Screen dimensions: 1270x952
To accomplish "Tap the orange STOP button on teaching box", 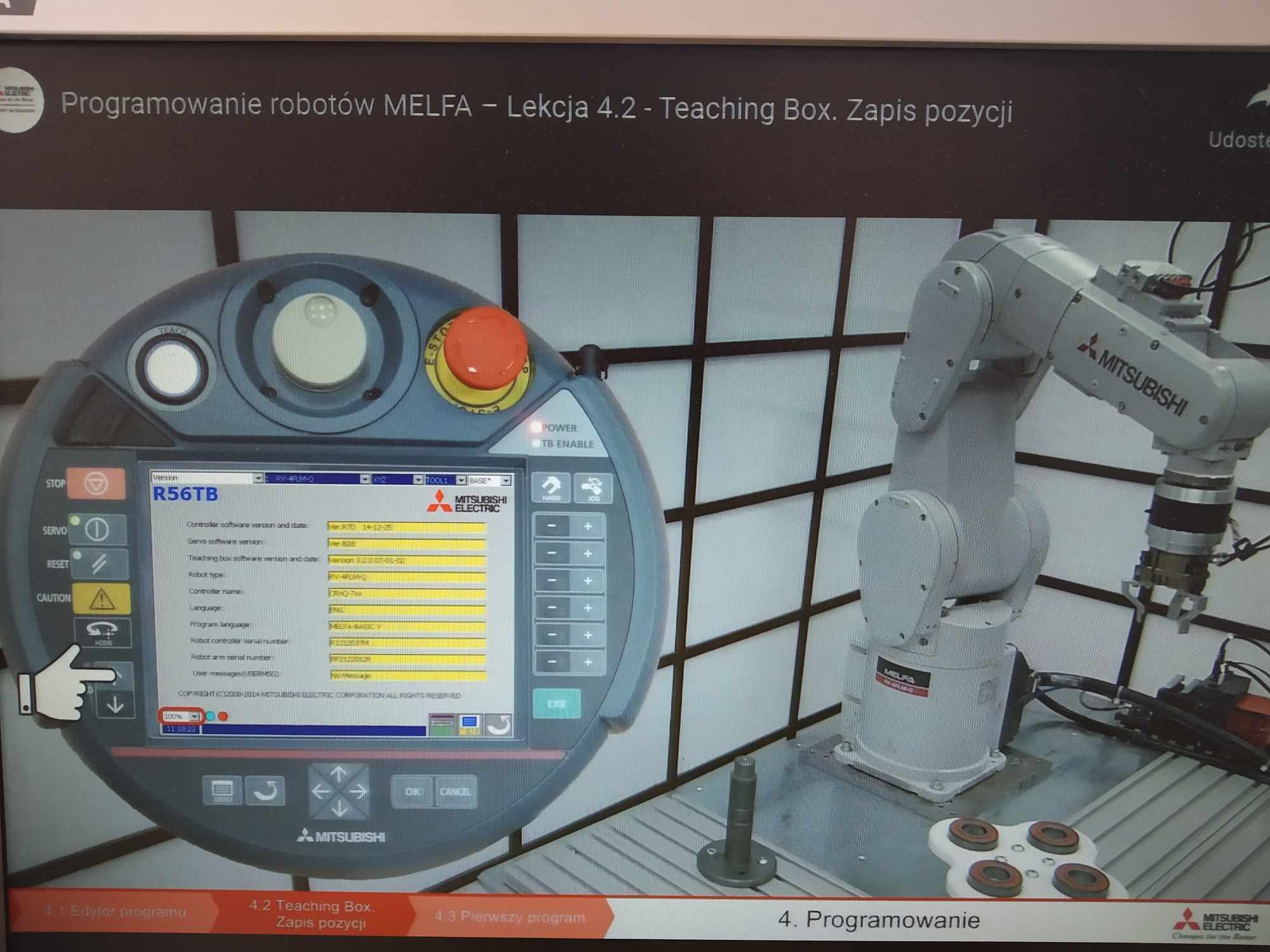I will point(96,484).
